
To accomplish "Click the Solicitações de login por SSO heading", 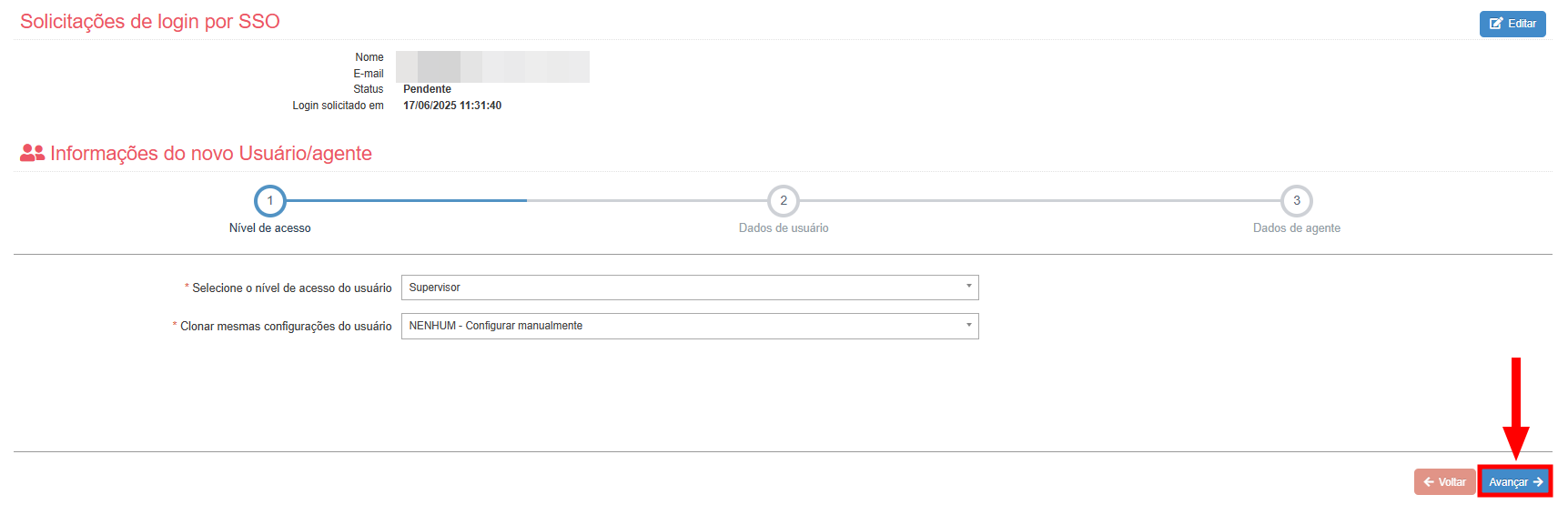I will [x=150, y=22].
